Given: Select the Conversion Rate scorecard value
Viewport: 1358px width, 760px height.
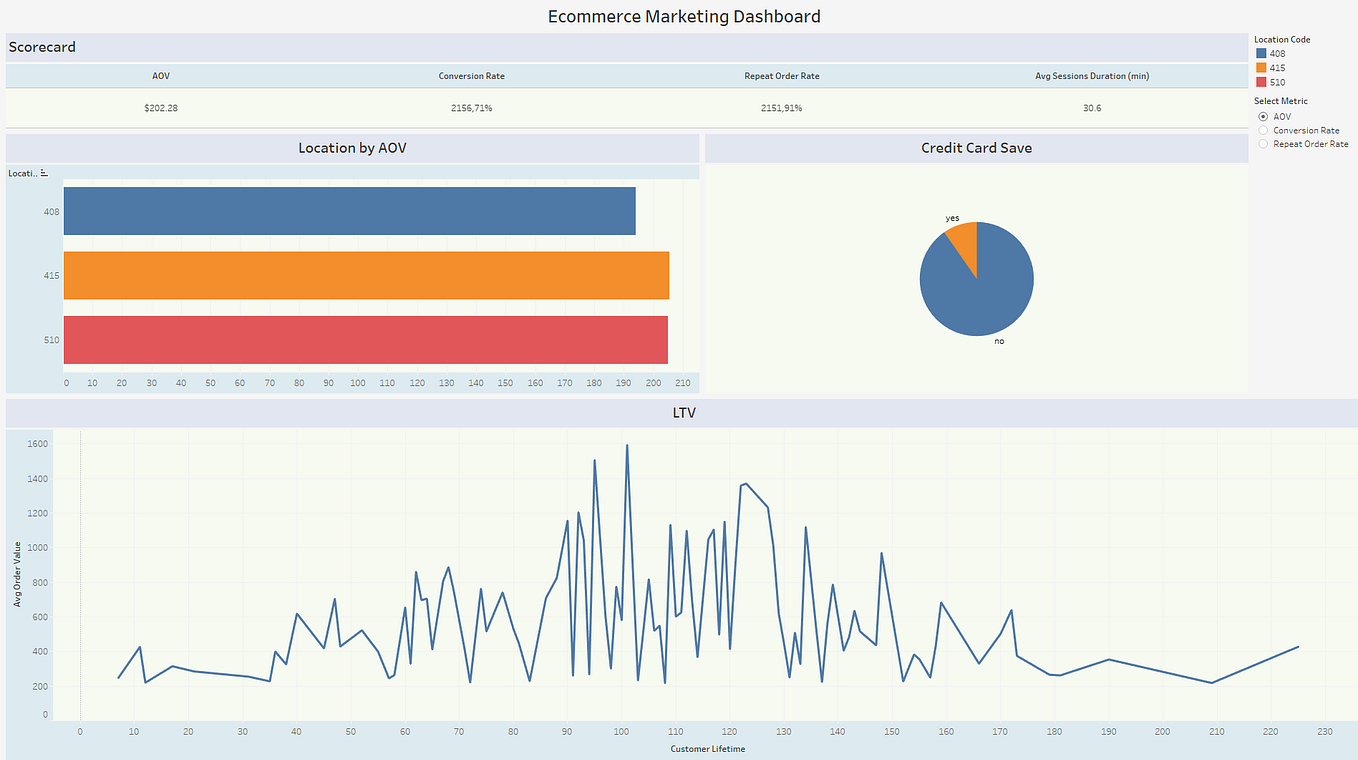Looking at the screenshot, I should click(x=470, y=107).
